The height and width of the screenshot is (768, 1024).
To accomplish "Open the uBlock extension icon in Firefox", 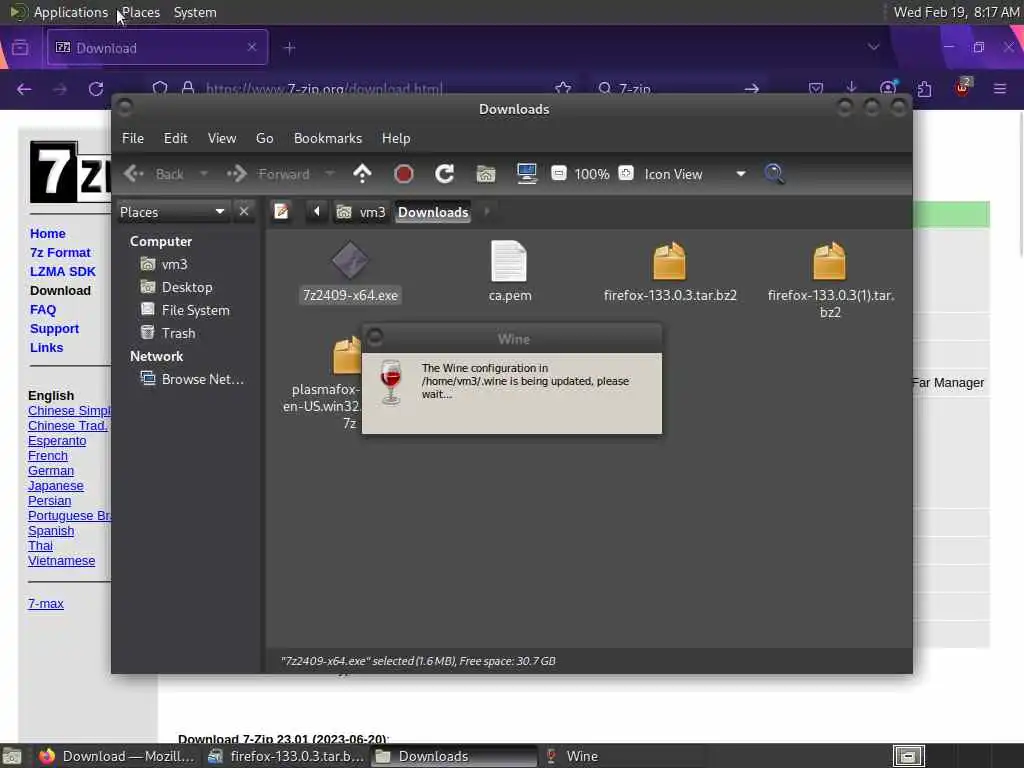I will click(x=962, y=88).
